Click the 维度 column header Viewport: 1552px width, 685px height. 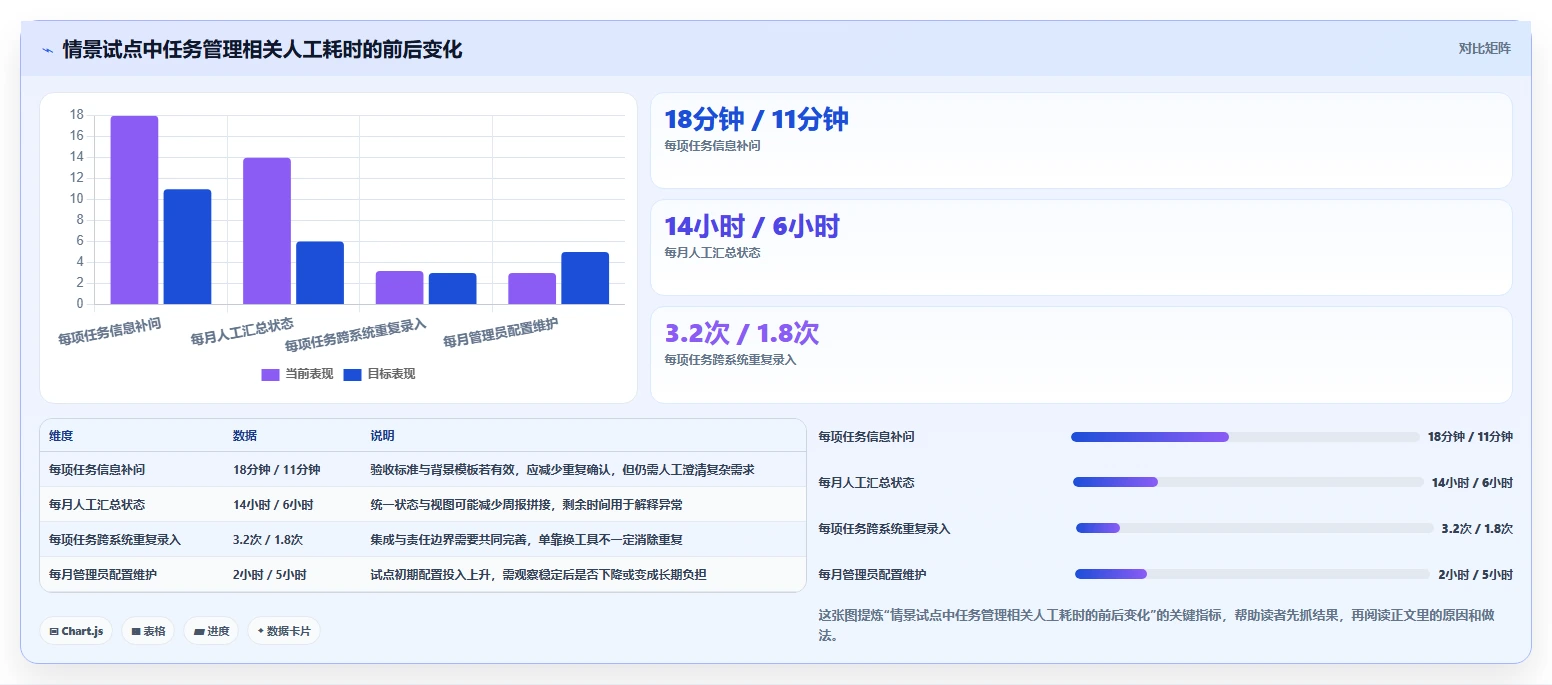(61, 436)
